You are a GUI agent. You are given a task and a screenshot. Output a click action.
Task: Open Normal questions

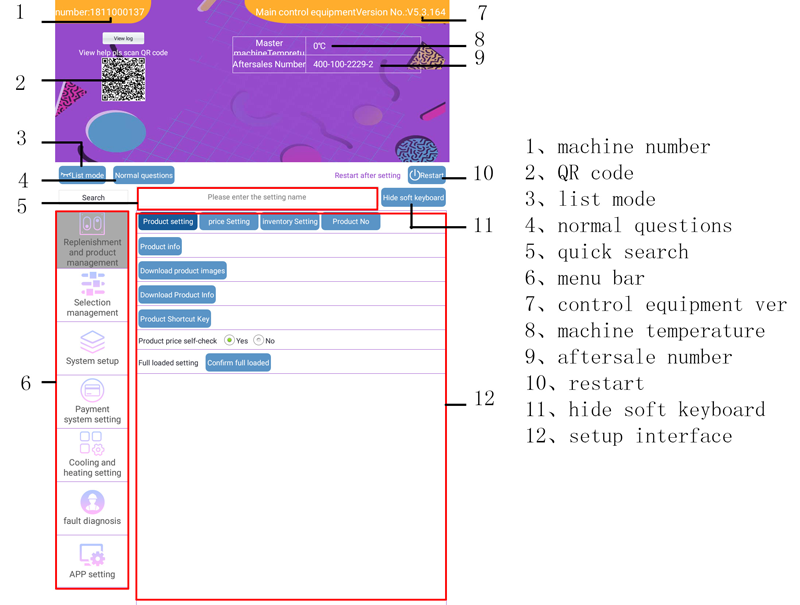click(x=143, y=175)
